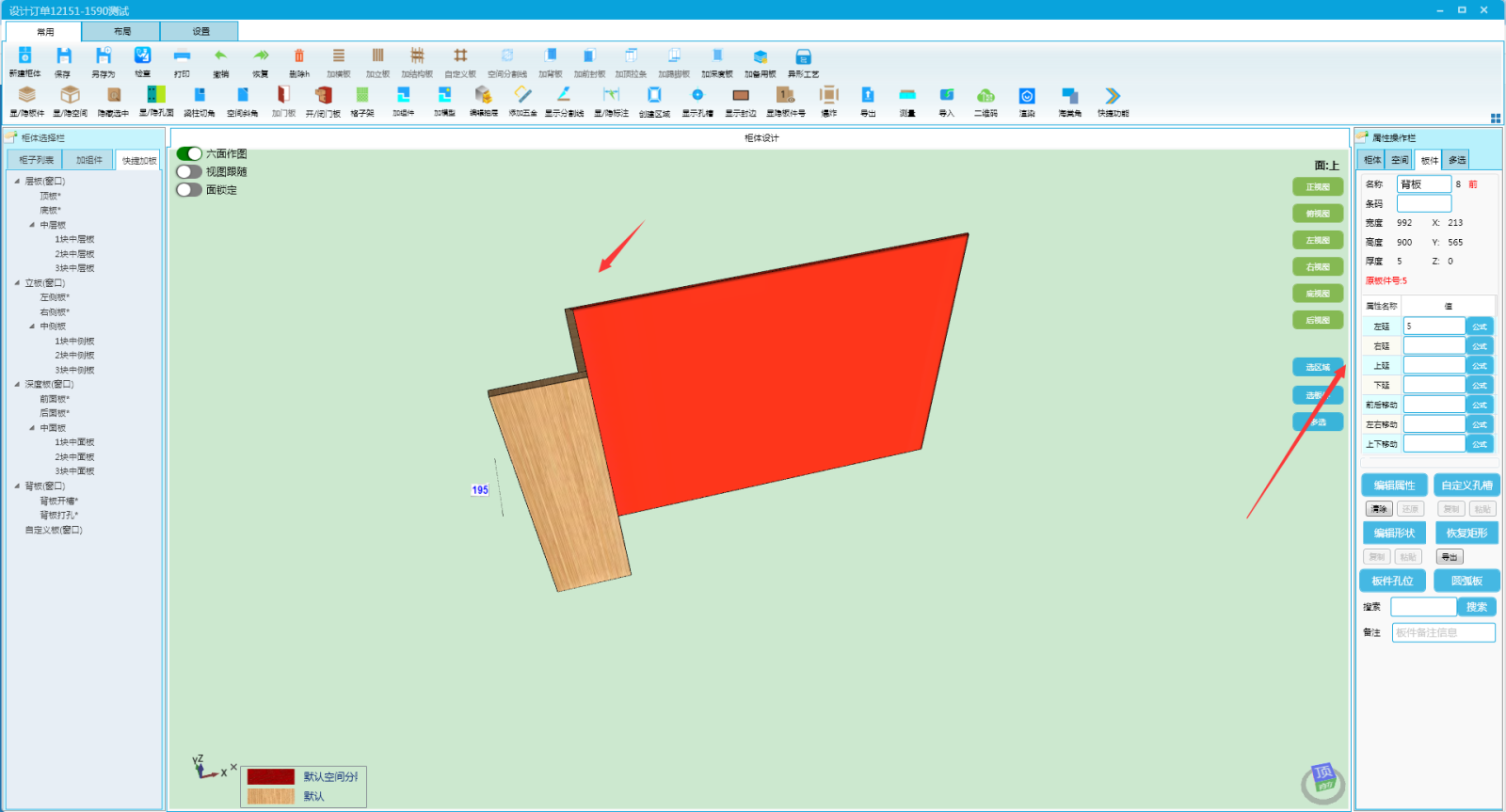
Task: Click the 正视图 front view button
Action: click(1318, 187)
